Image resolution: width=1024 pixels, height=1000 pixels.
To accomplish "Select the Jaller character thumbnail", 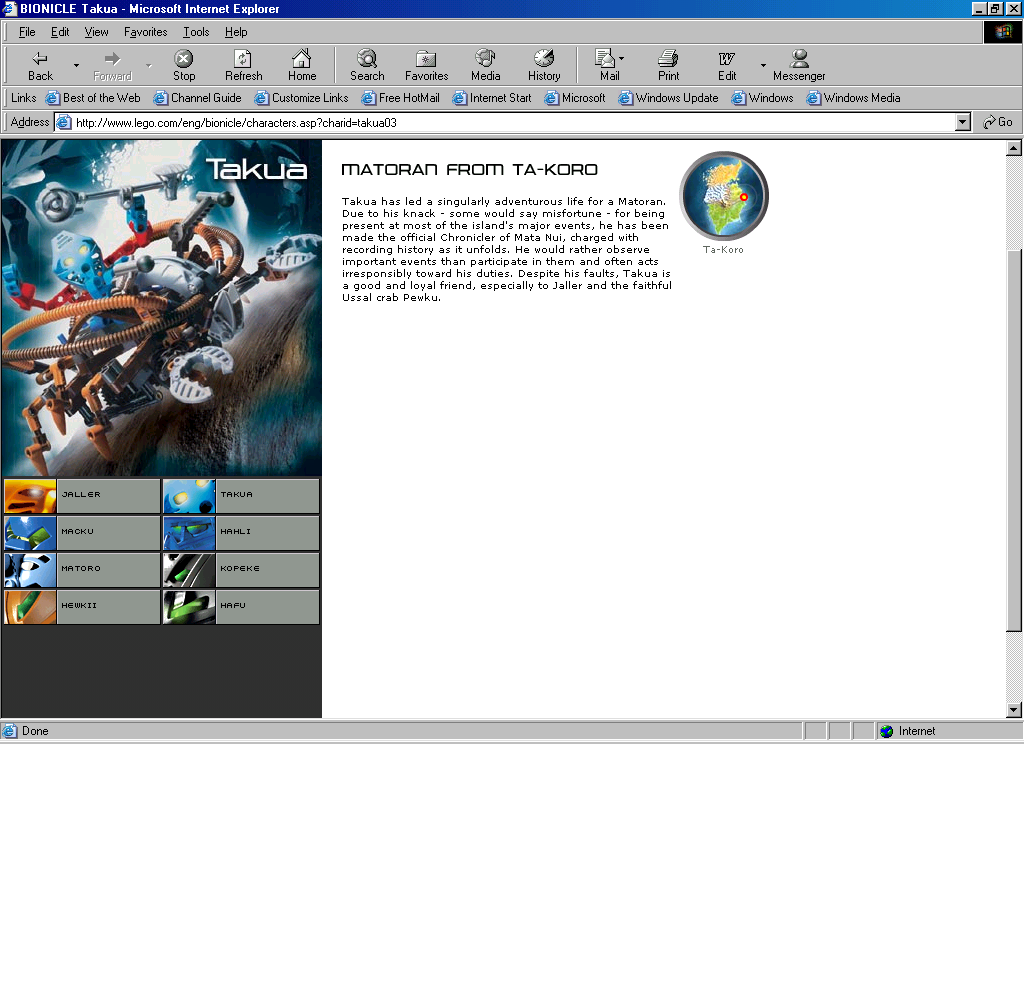I will pos(31,496).
